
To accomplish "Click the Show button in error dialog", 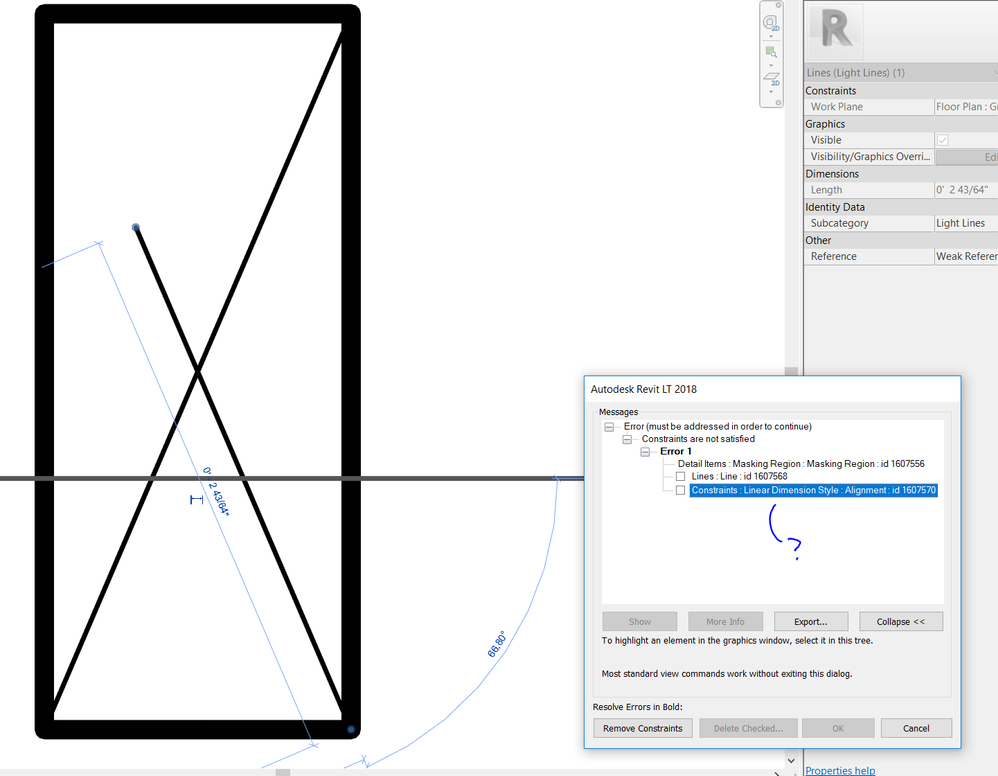I will point(640,621).
